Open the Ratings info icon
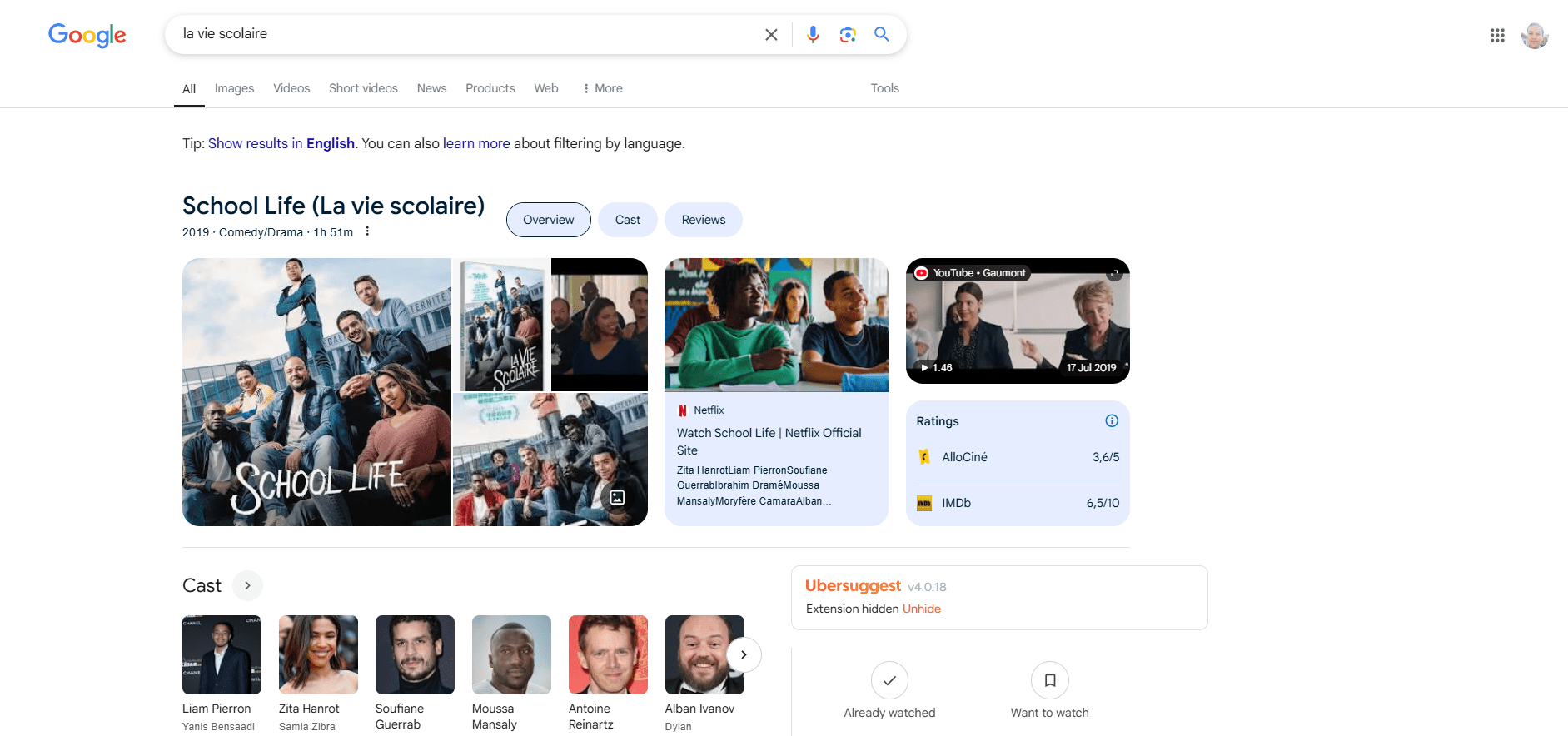Image resolution: width=1568 pixels, height=736 pixels. click(1111, 421)
